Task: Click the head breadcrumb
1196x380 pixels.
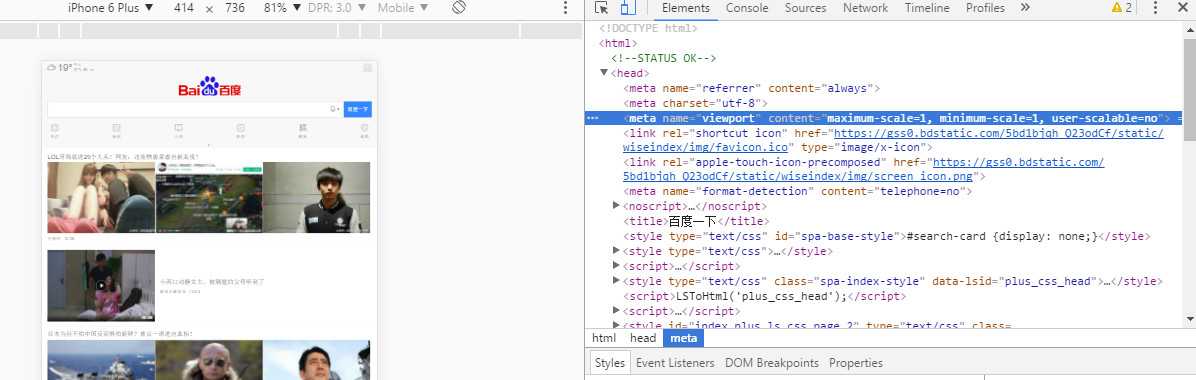Action: click(x=643, y=338)
